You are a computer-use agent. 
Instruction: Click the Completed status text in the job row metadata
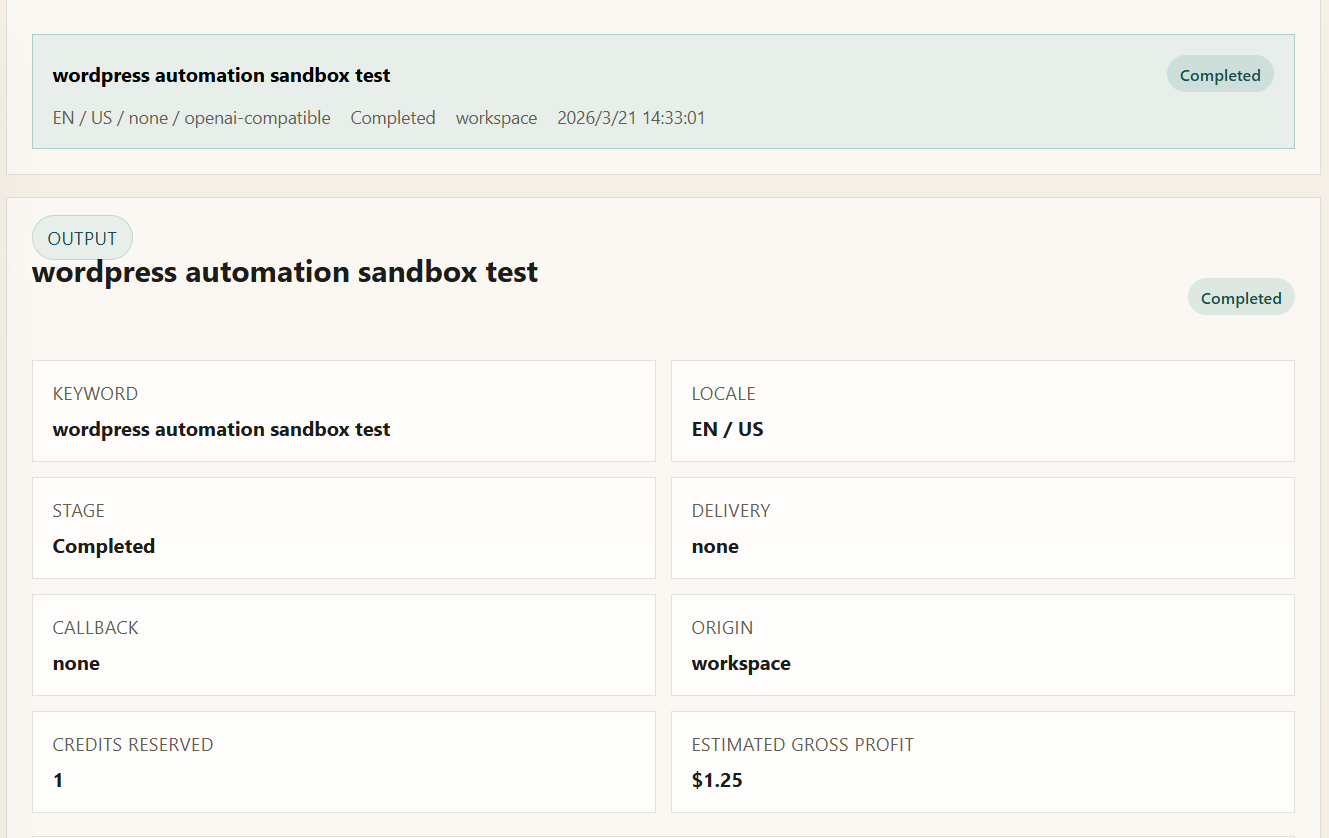point(393,118)
